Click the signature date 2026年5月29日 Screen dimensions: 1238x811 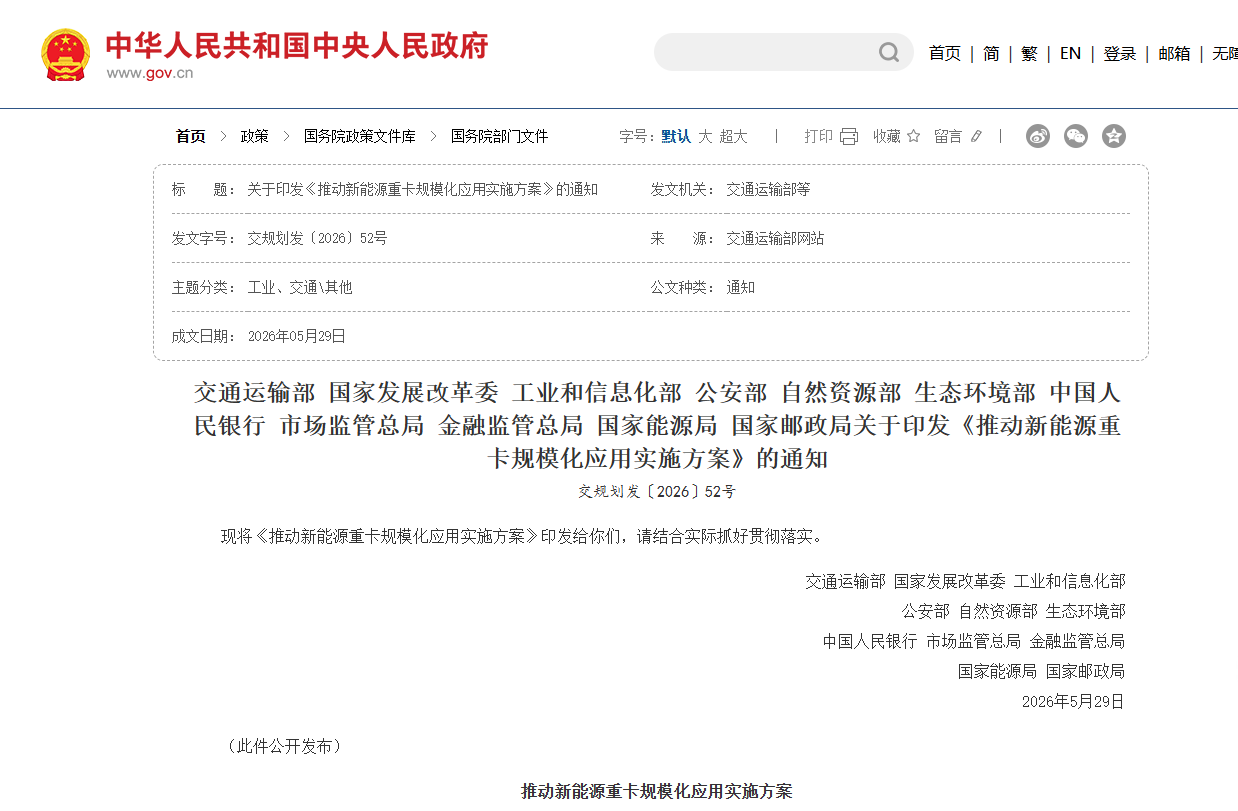[x=1073, y=701]
